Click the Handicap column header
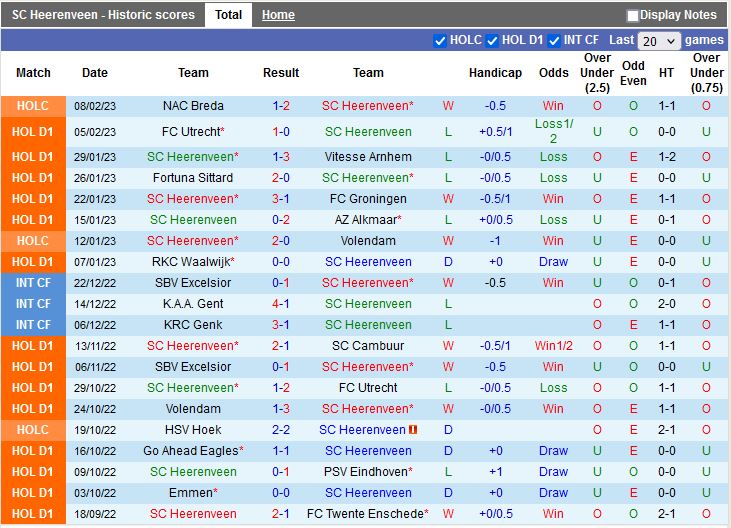The image size is (731, 528). 495,73
